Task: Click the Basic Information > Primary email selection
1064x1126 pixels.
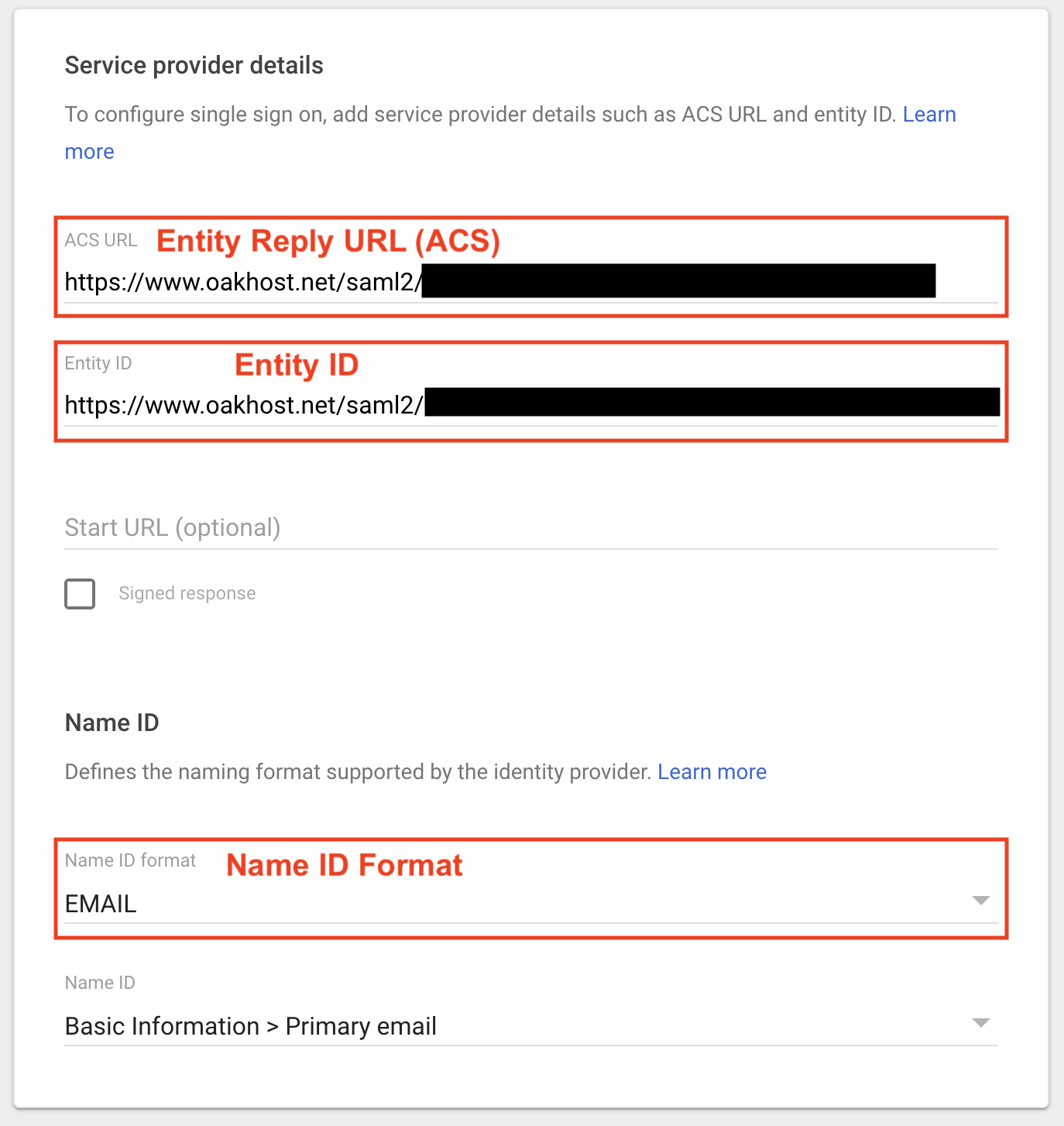Action: (x=251, y=1026)
